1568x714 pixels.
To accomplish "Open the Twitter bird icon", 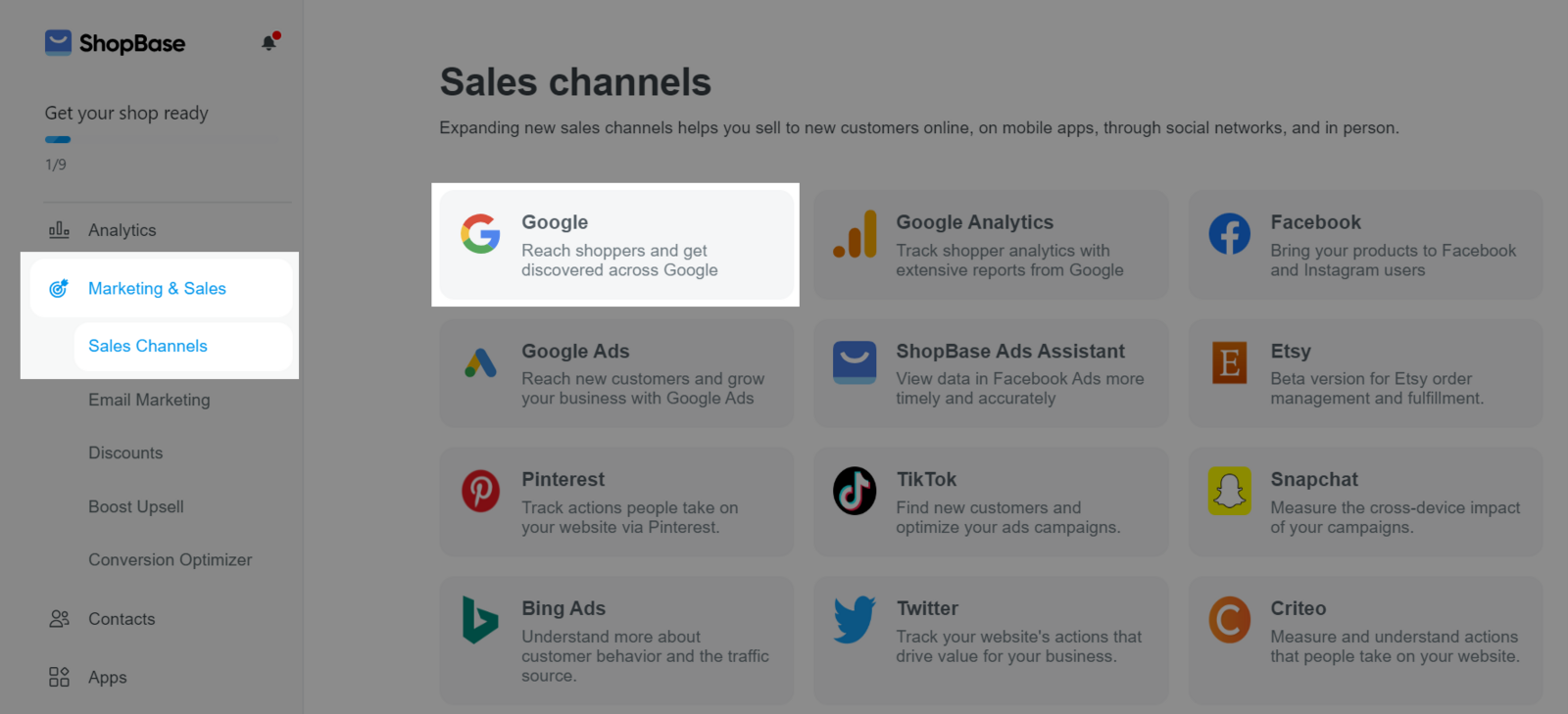I will pos(855,619).
